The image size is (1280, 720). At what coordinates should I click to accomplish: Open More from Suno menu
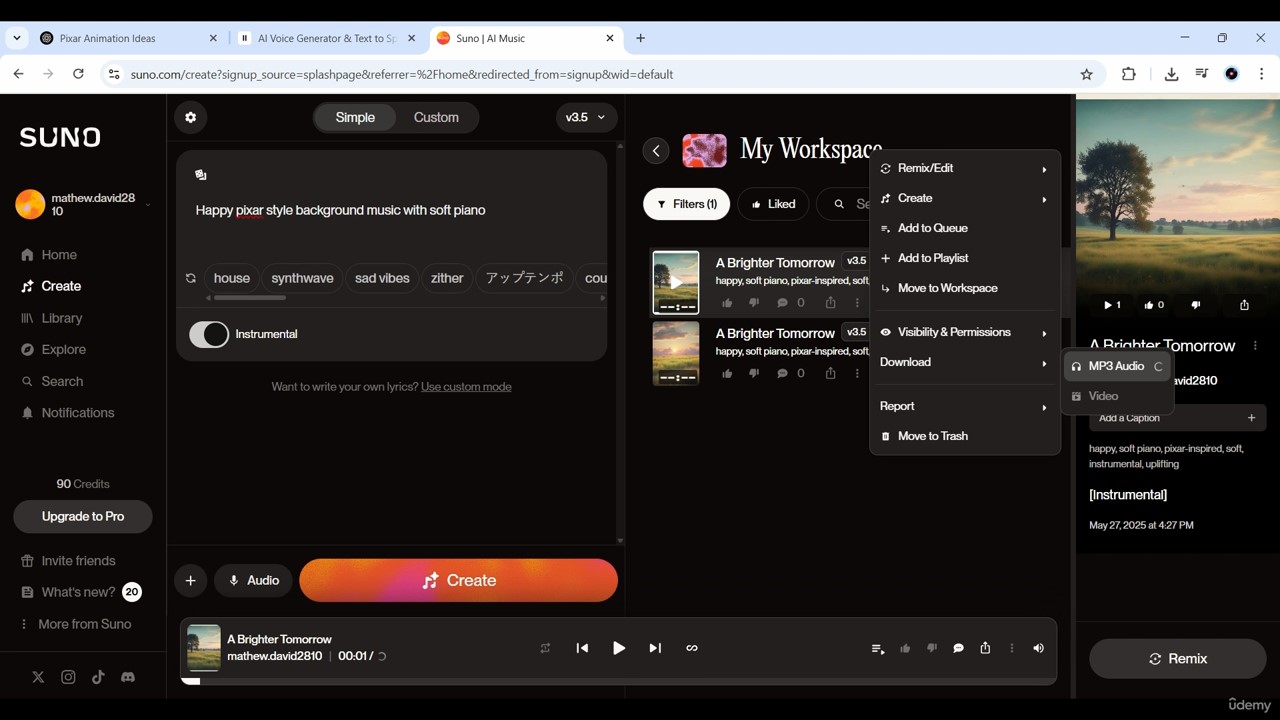(x=76, y=624)
